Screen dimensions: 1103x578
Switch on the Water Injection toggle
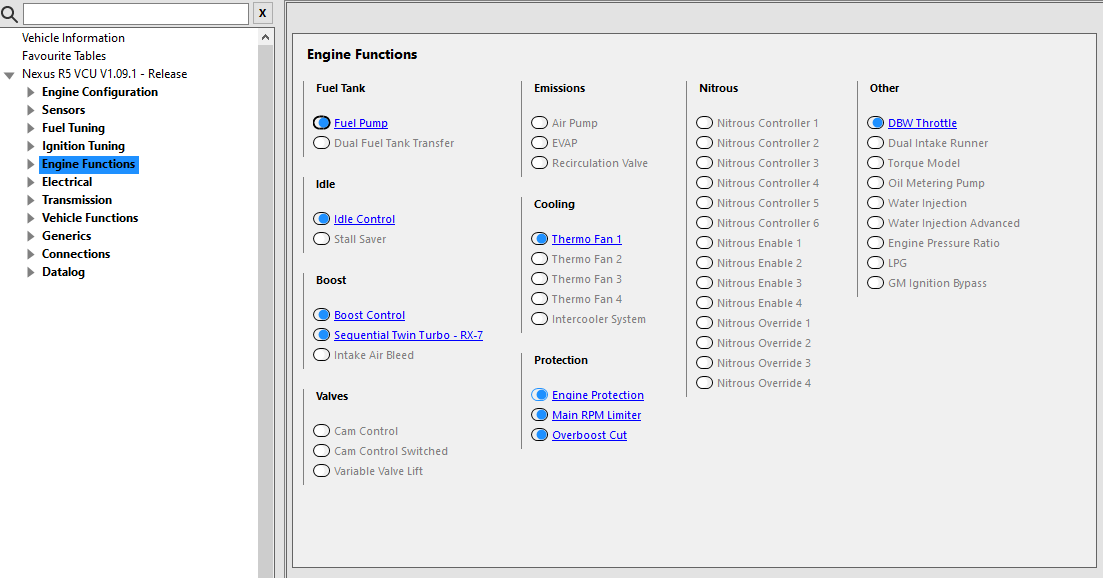875,203
